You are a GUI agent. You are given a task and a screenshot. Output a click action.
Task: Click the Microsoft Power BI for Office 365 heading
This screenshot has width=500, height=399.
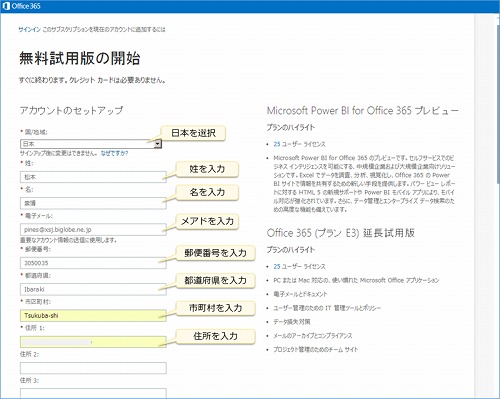tap(363, 110)
